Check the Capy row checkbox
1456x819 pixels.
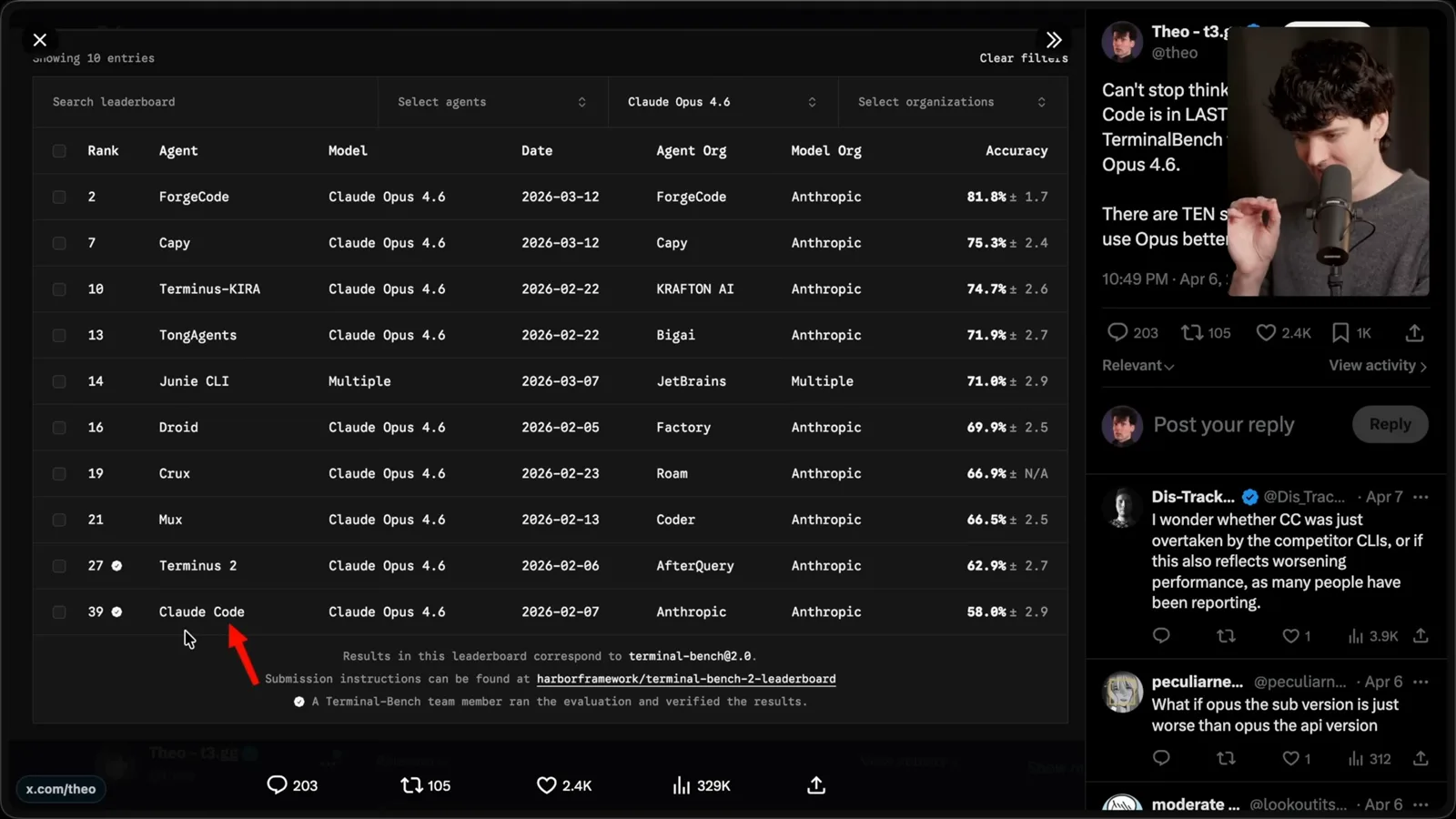(x=59, y=243)
